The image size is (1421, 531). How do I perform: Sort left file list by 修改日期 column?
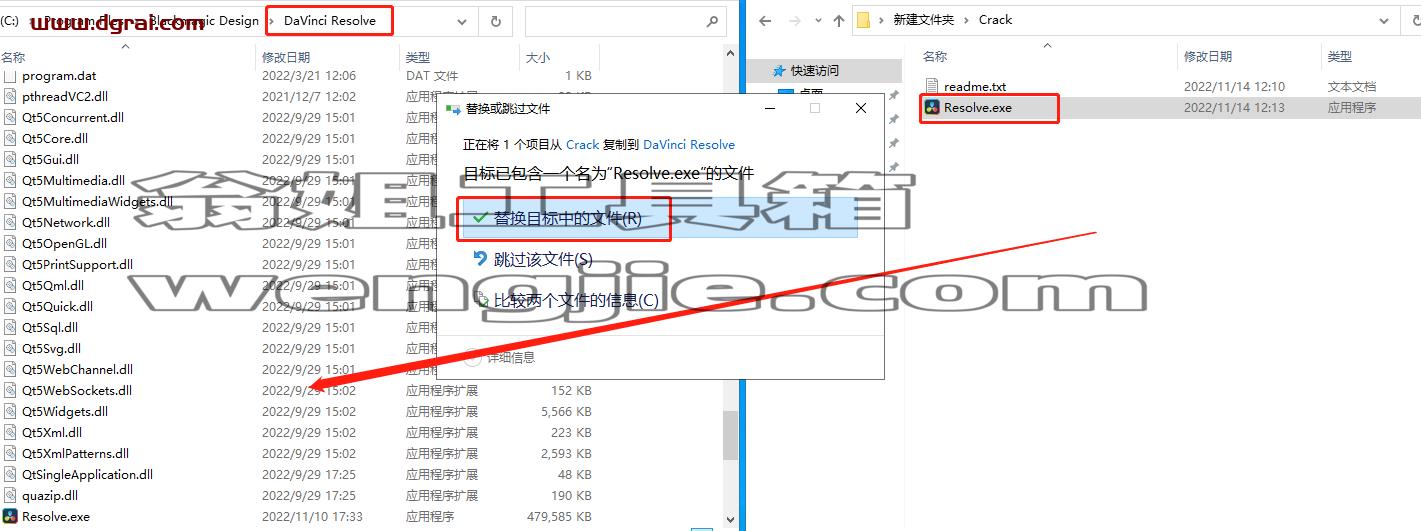coord(286,57)
